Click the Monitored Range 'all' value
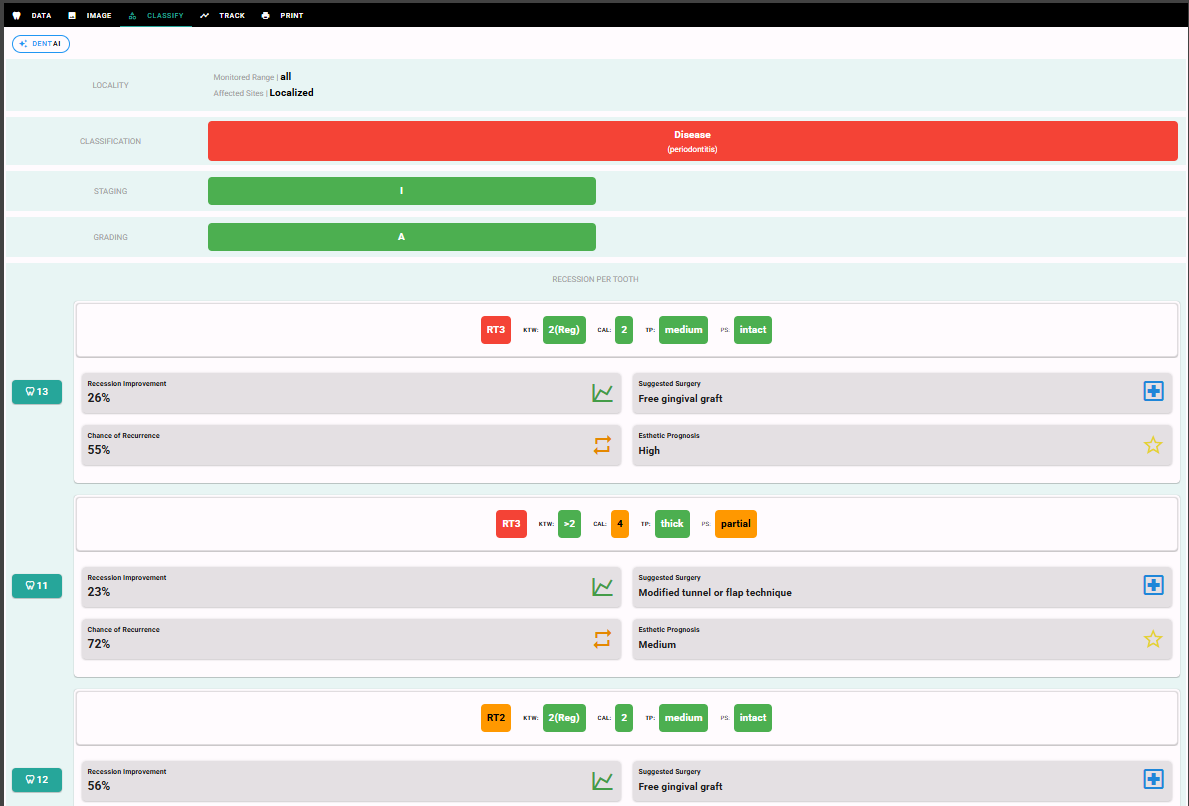Viewport: 1189px width, 806px height. (x=286, y=77)
